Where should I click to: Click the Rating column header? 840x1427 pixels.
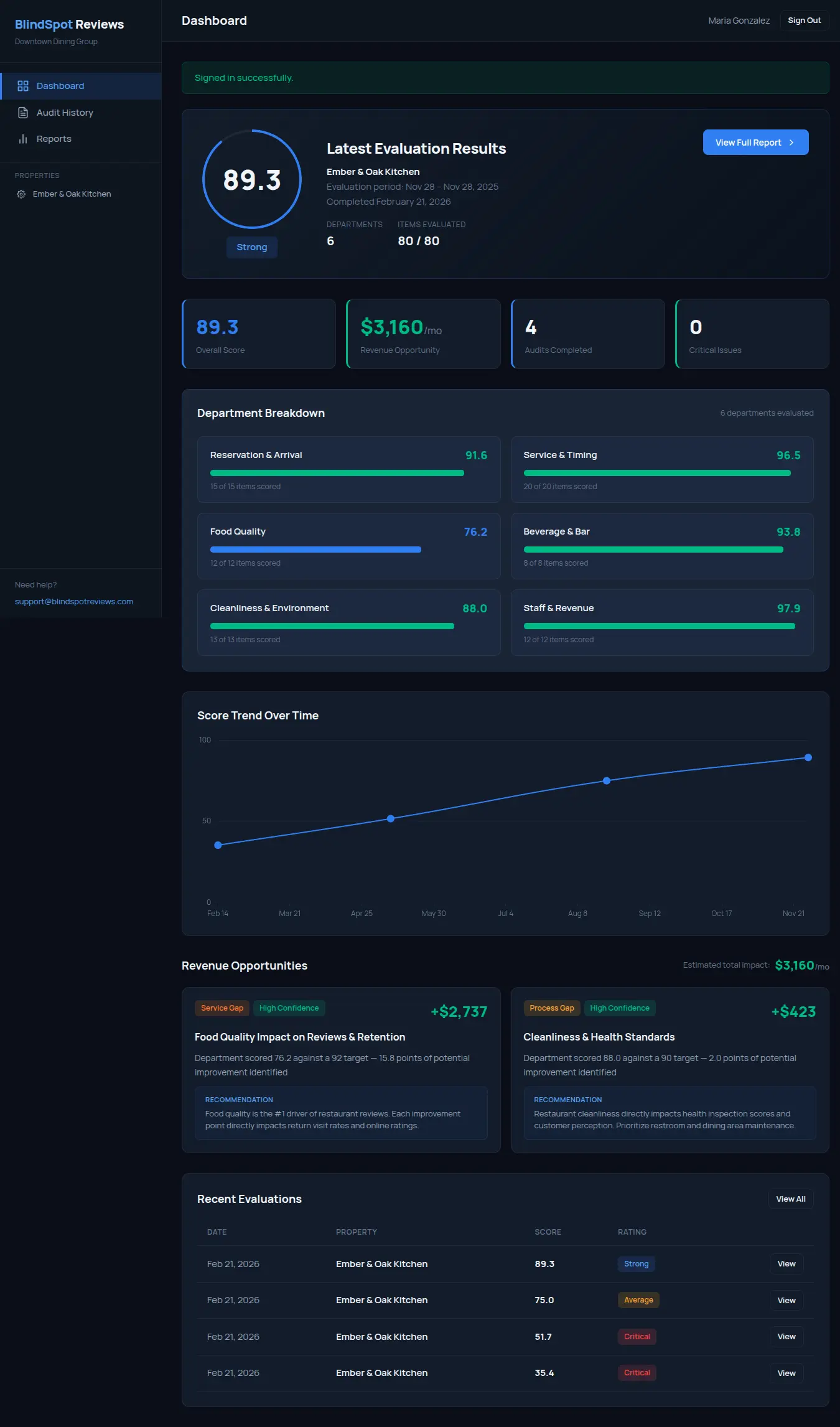[x=632, y=1232]
